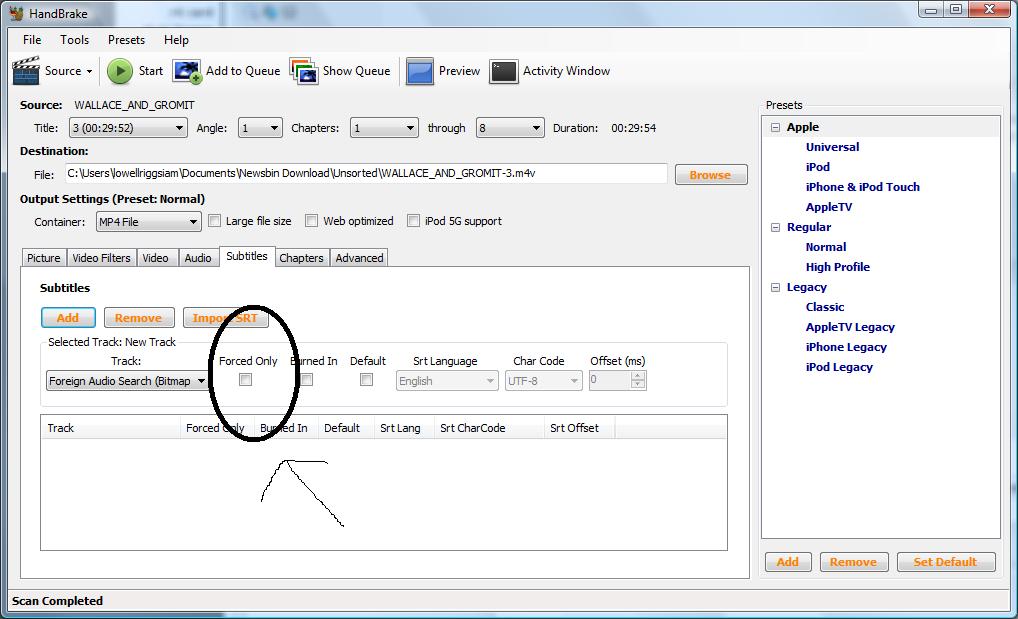Click the subtitle Remove button
Screen dimensions: 1018x619
click(139, 318)
